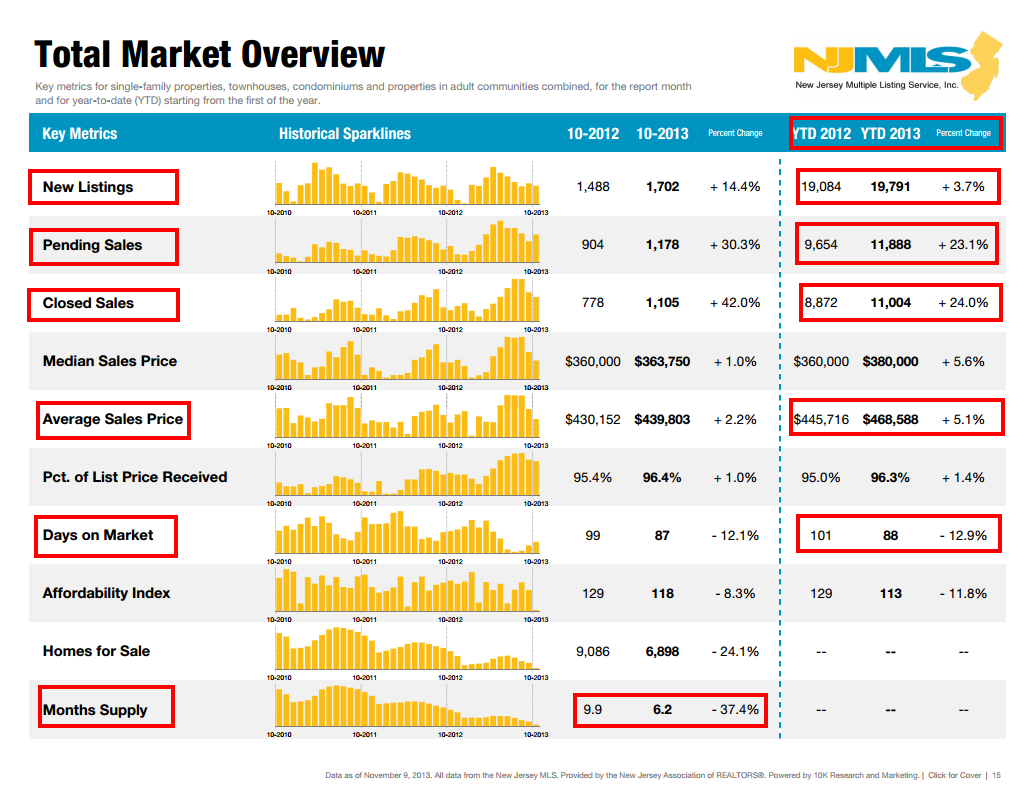Select the 'Average Sales Price' row label

[113, 419]
